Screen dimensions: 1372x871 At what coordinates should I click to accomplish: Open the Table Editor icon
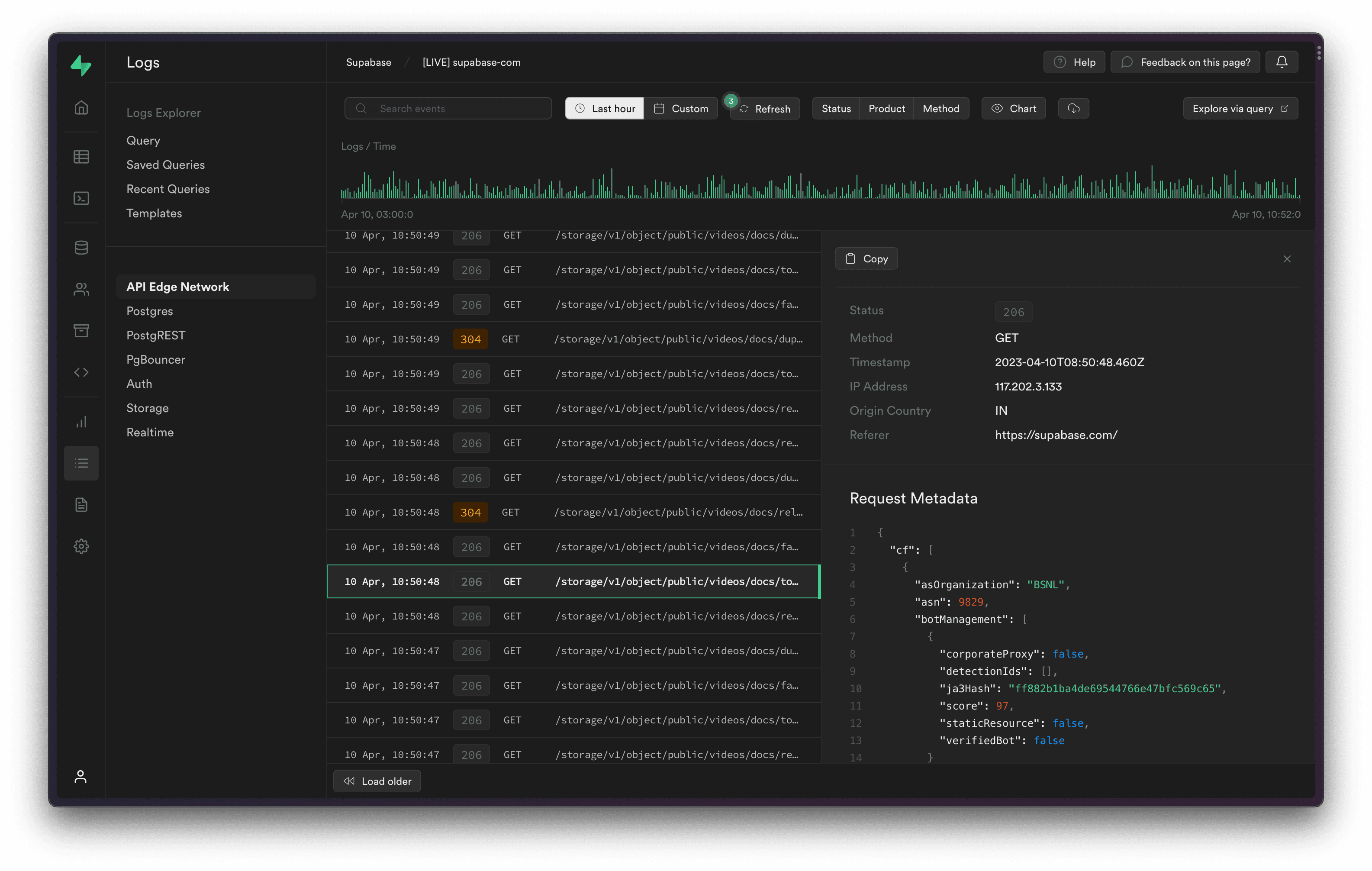tap(81, 157)
